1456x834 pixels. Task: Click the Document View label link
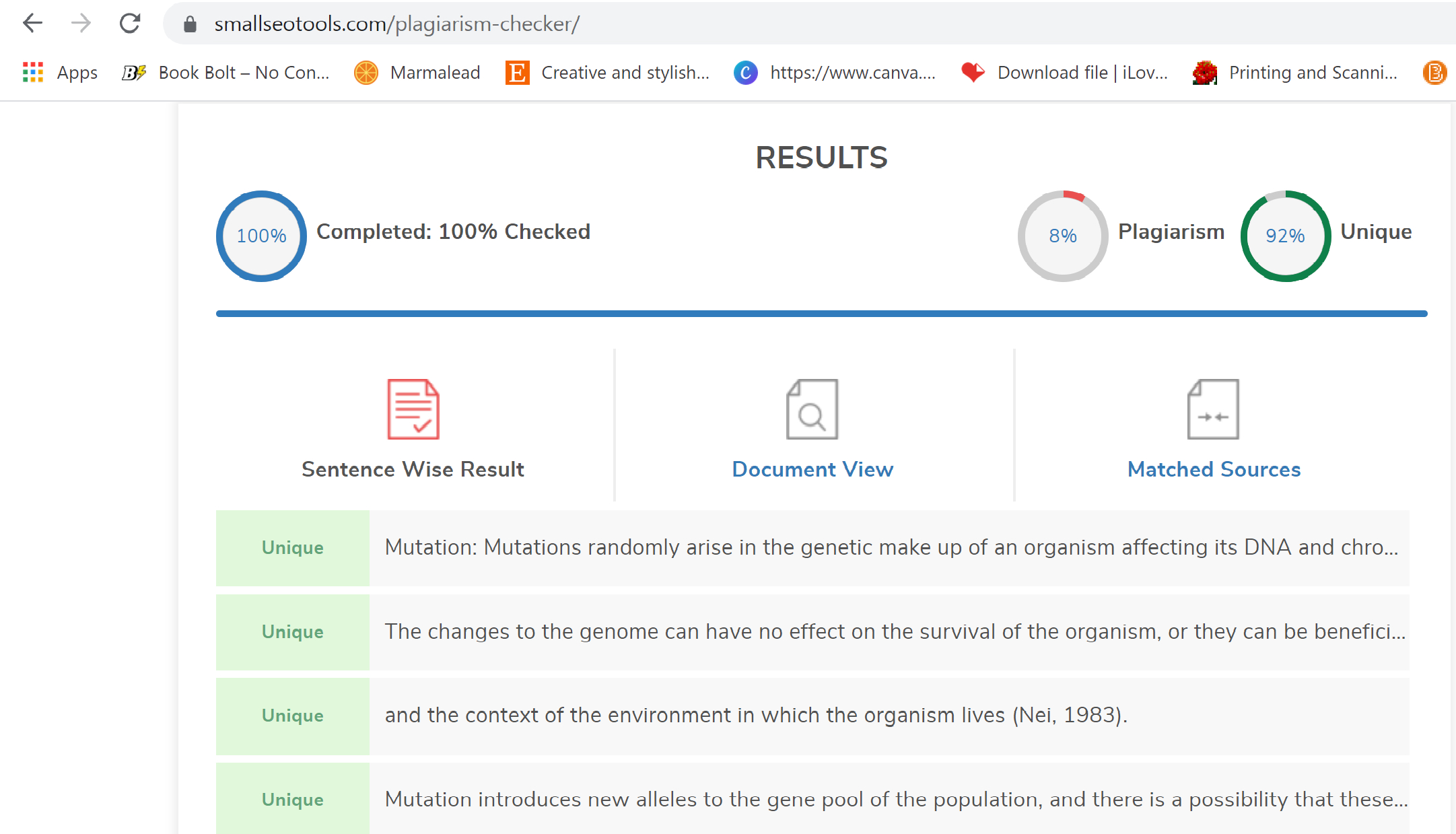pyautogui.click(x=811, y=468)
